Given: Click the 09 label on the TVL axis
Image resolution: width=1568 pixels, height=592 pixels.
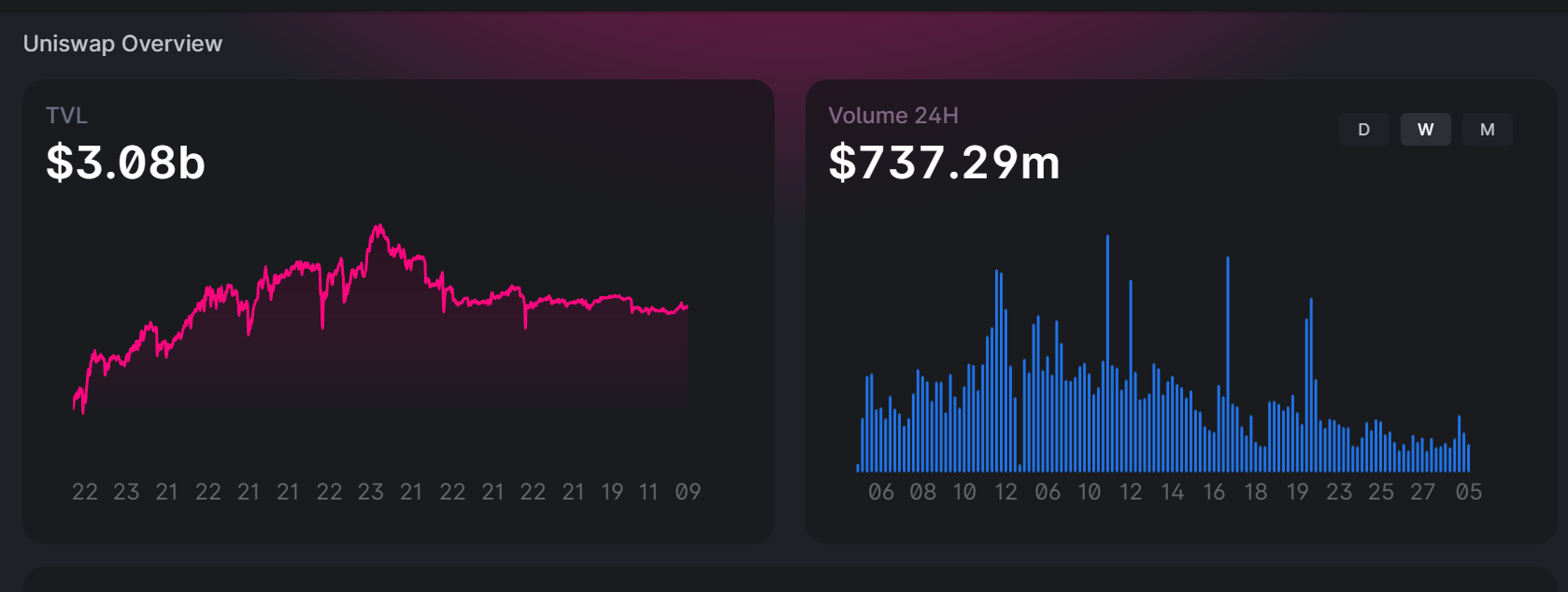Looking at the screenshot, I should coord(688,492).
